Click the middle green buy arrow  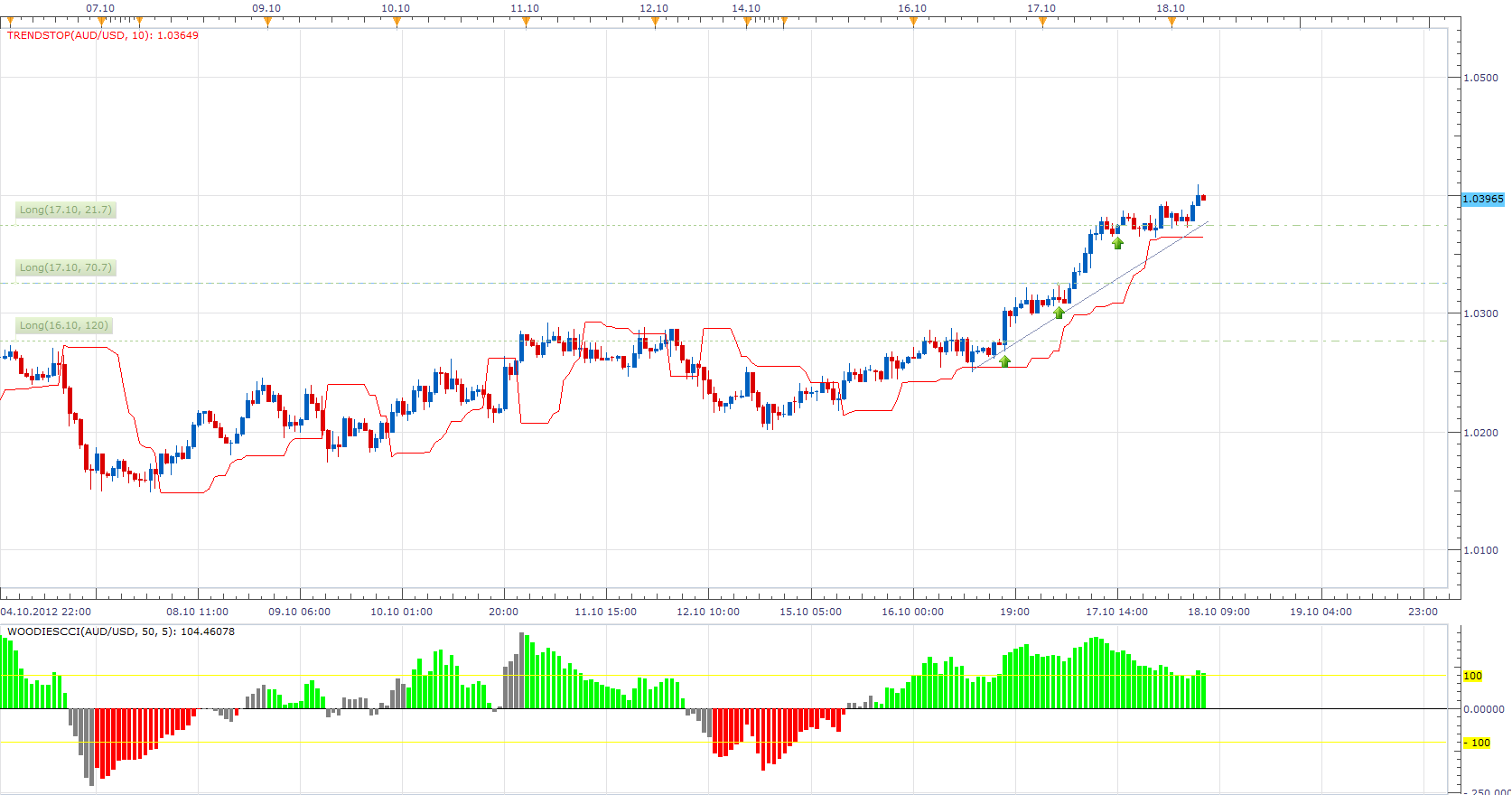(1059, 313)
